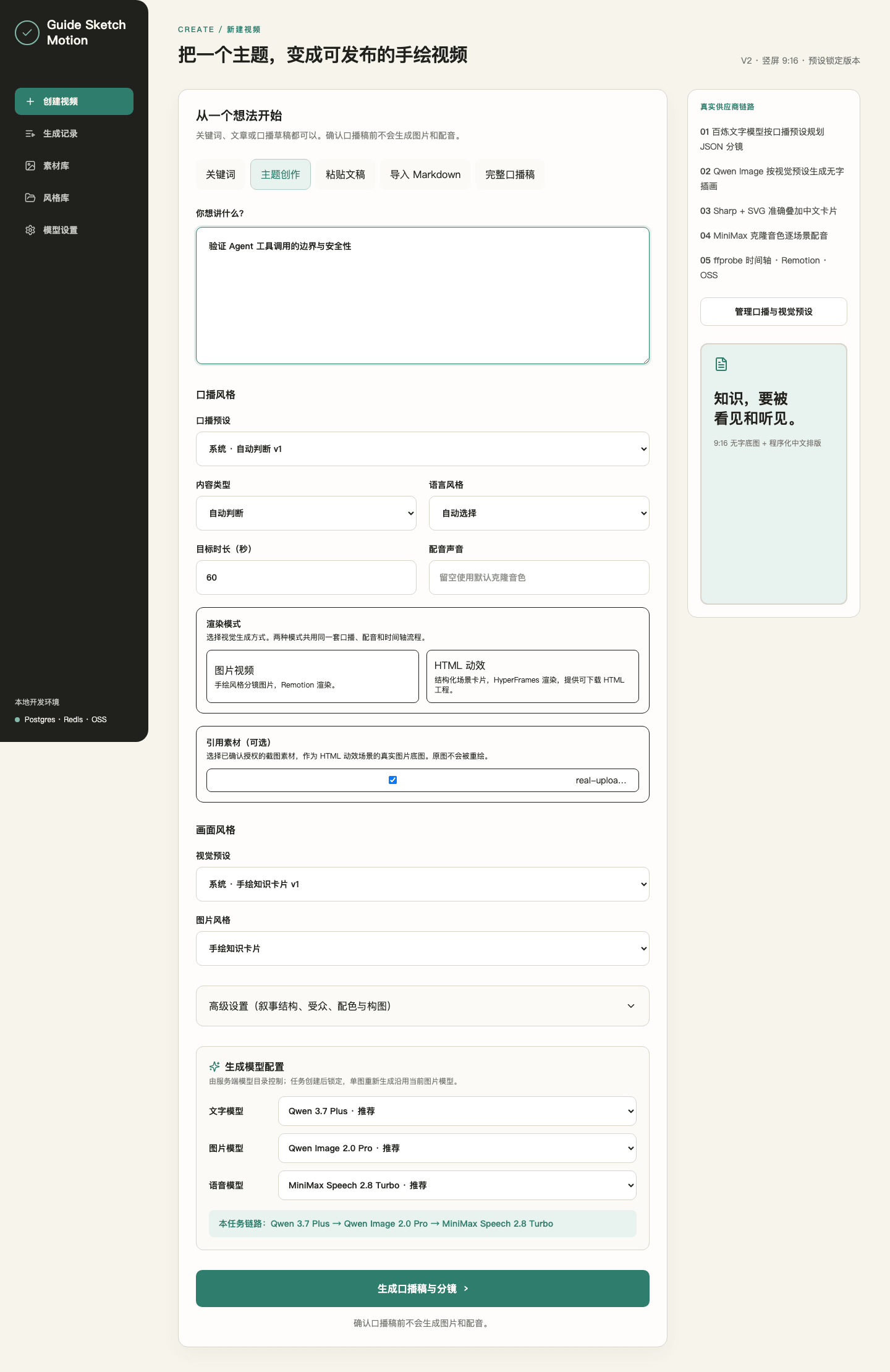Click the green Postgres status dot
This screenshot has width=890, height=1372.
[17, 720]
